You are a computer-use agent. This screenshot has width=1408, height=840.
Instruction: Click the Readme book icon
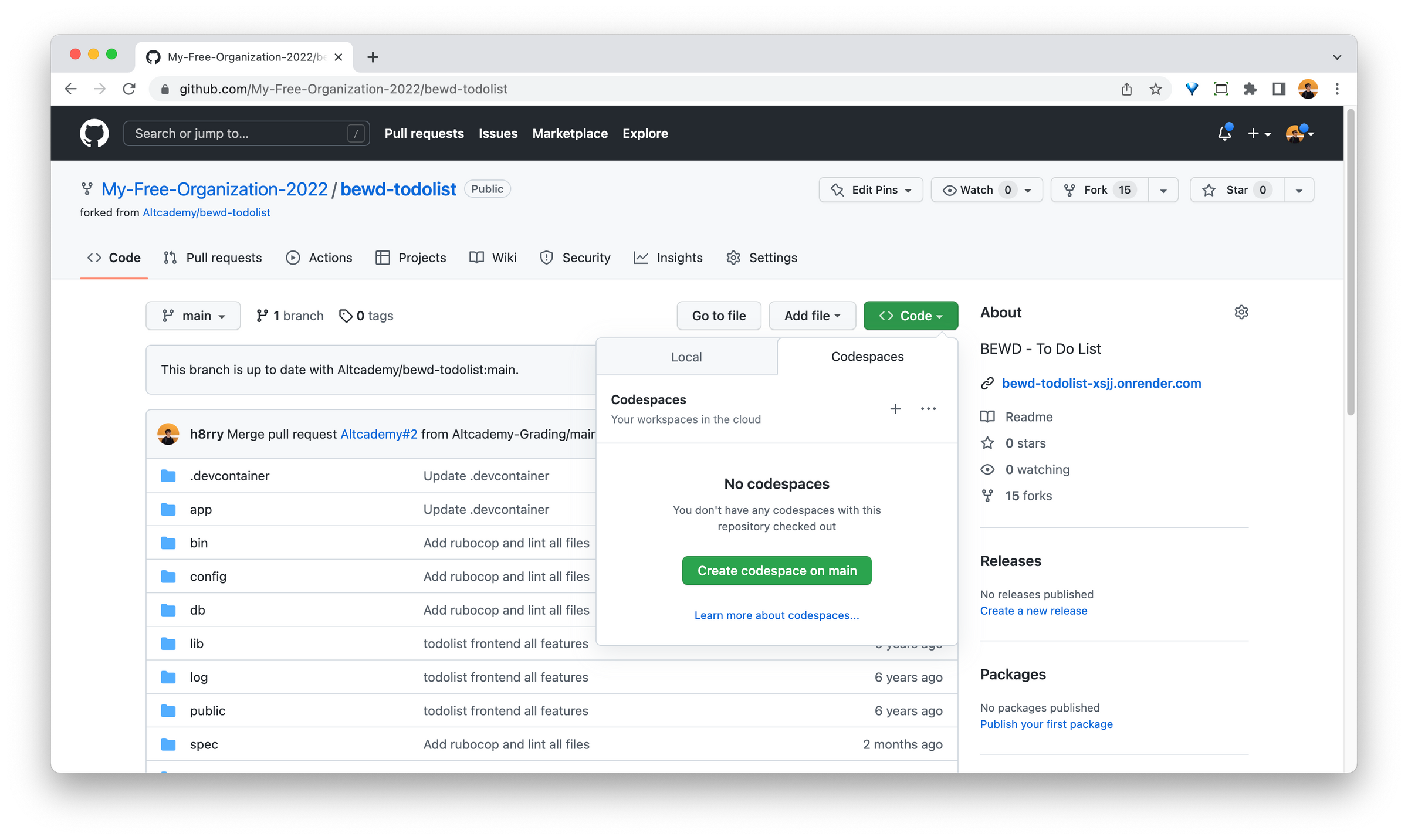tap(987, 416)
